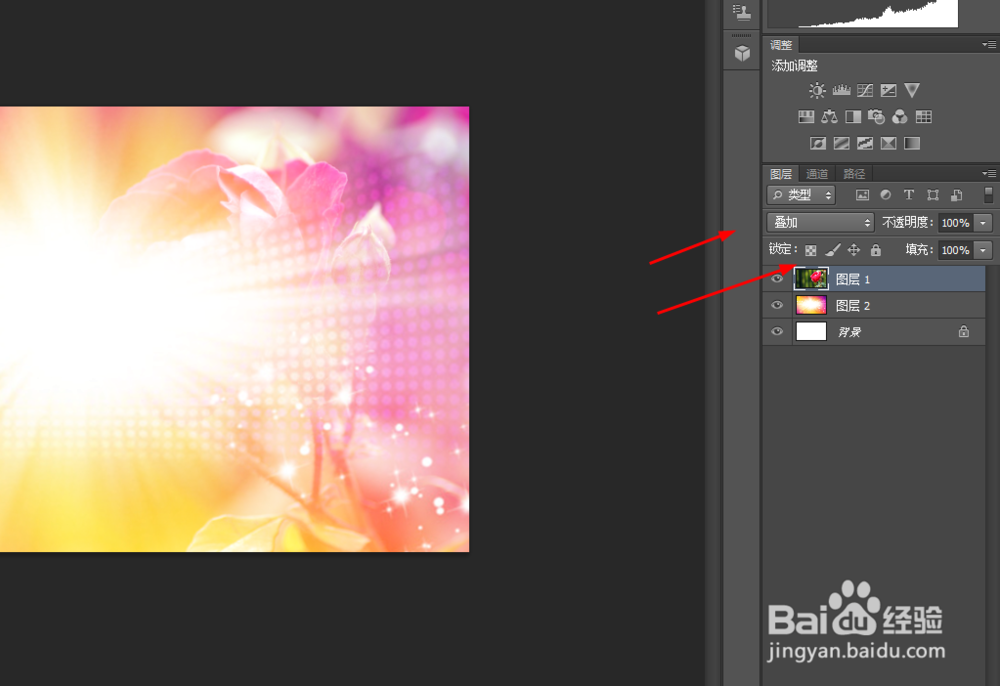The image size is (1000, 686).
Task: Hide 背景 layer using eye icon
Action: [x=777, y=332]
